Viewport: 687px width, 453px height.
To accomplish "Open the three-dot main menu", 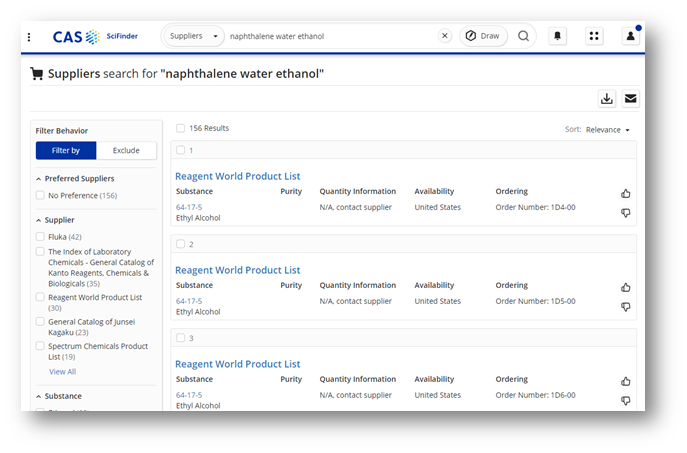I will [x=29, y=37].
